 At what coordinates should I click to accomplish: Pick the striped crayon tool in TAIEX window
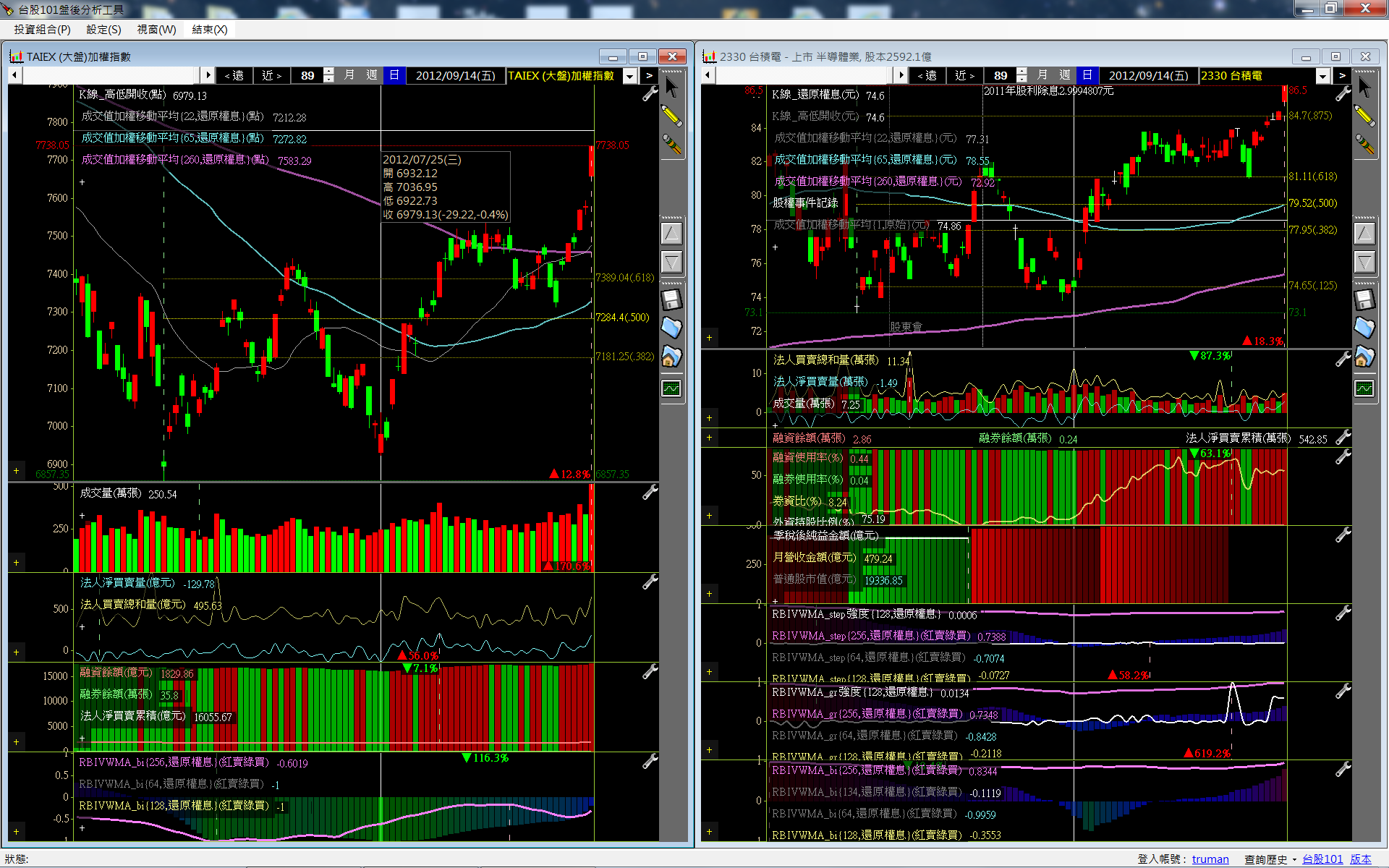(x=672, y=144)
